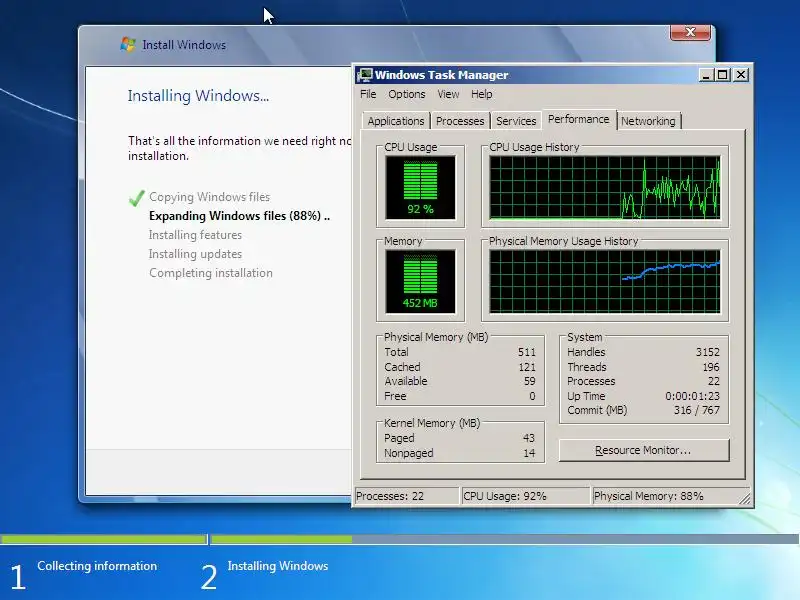This screenshot has width=800, height=600.
Task: Click the Threads count 196
Action: pos(711,367)
